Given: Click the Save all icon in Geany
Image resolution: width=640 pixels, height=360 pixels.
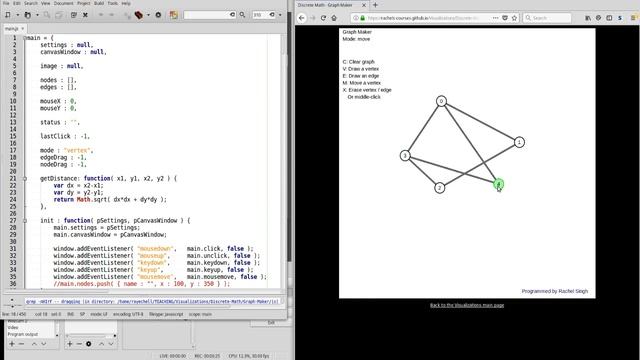Looking at the screenshot, I should click(x=59, y=15).
